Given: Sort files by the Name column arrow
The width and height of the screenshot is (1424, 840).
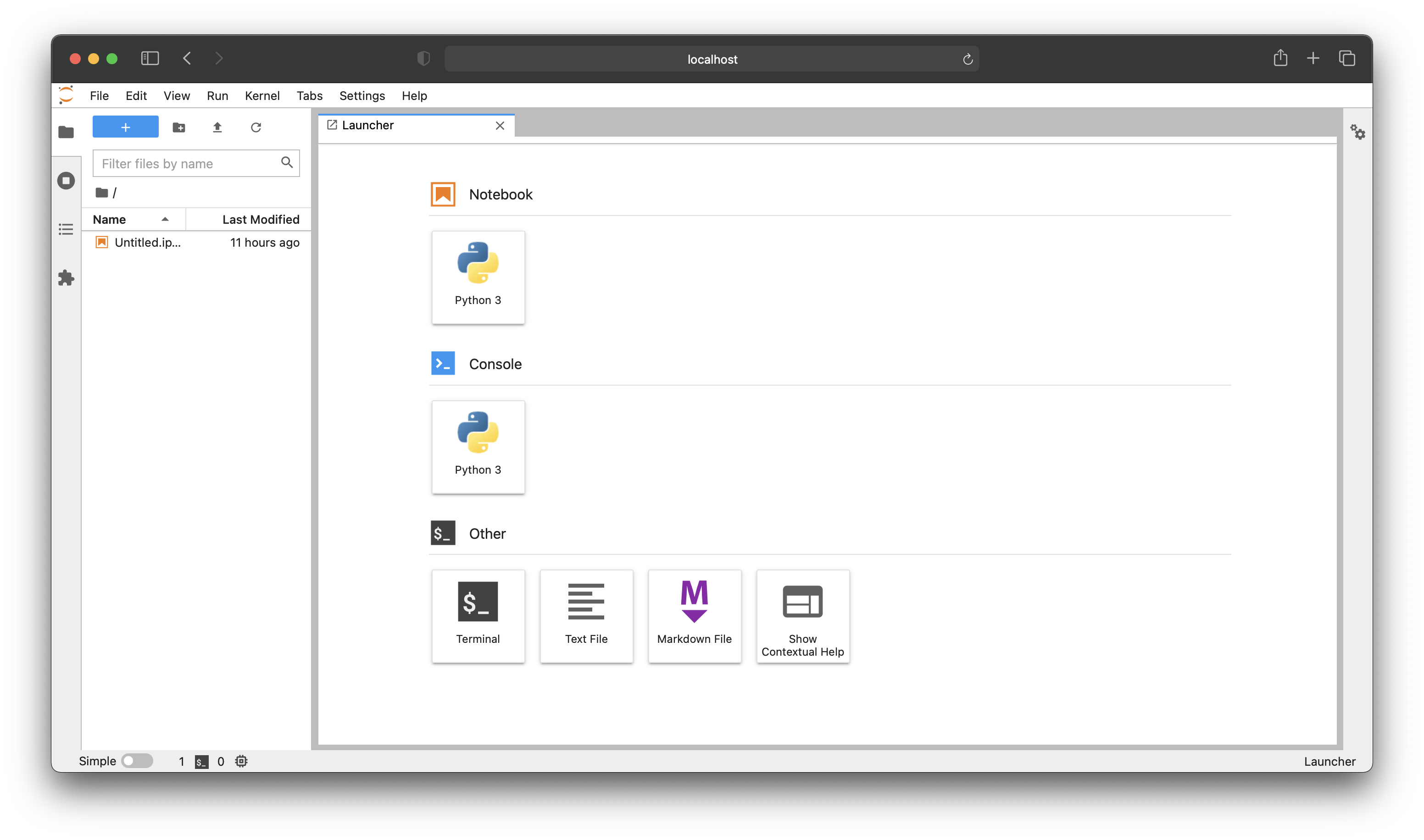Looking at the screenshot, I should (165, 220).
